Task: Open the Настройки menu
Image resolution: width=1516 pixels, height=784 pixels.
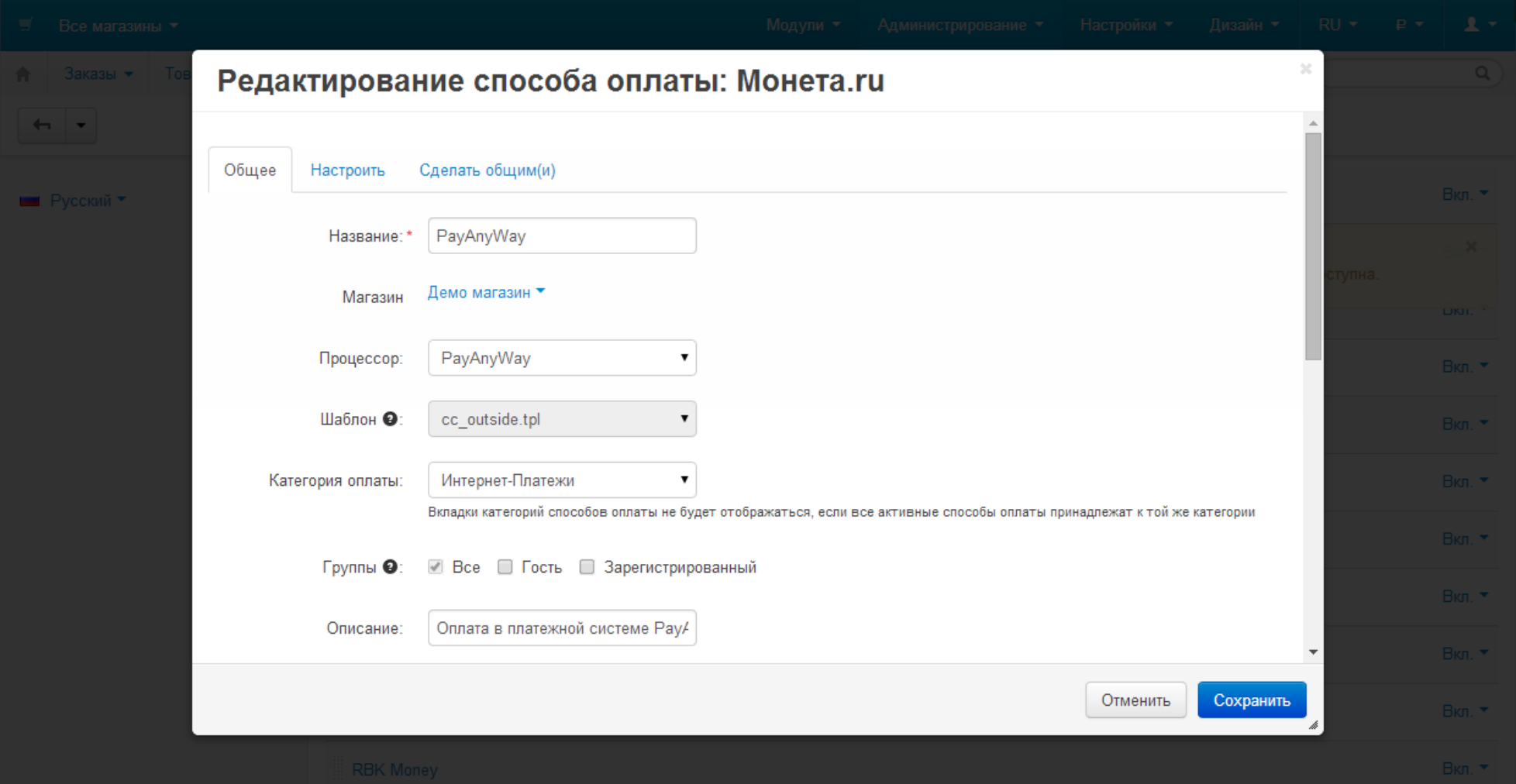Action: pyautogui.click(x=1126, y=25)
